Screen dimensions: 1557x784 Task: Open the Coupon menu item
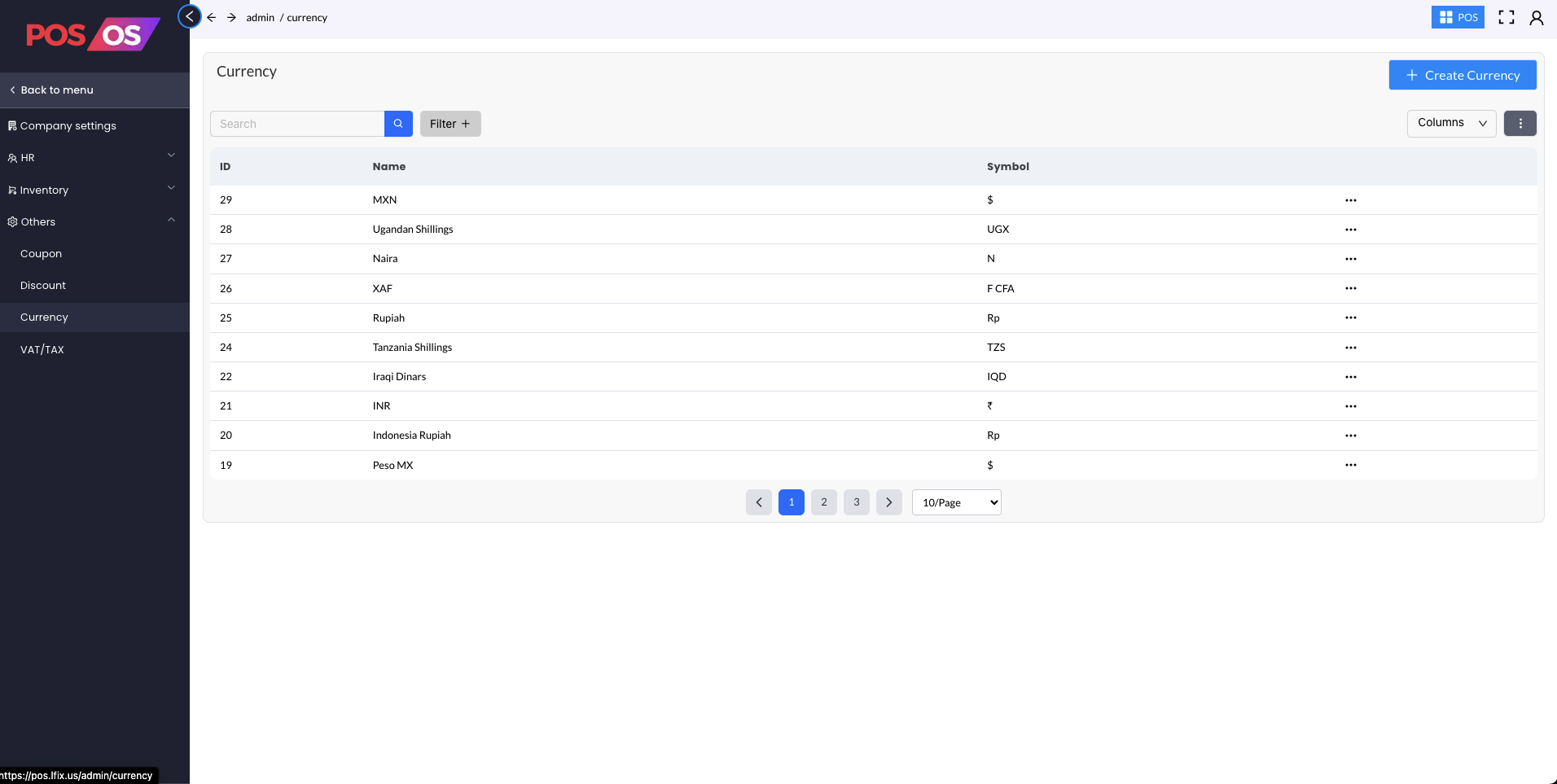pos(42,254)
